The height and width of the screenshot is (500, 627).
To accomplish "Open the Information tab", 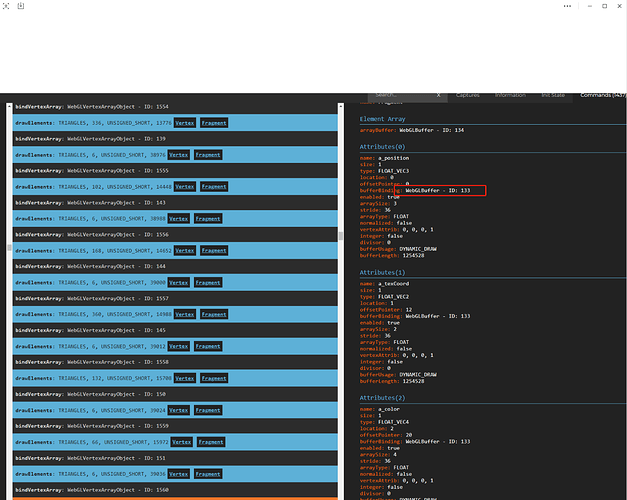I will pos(510,95).
